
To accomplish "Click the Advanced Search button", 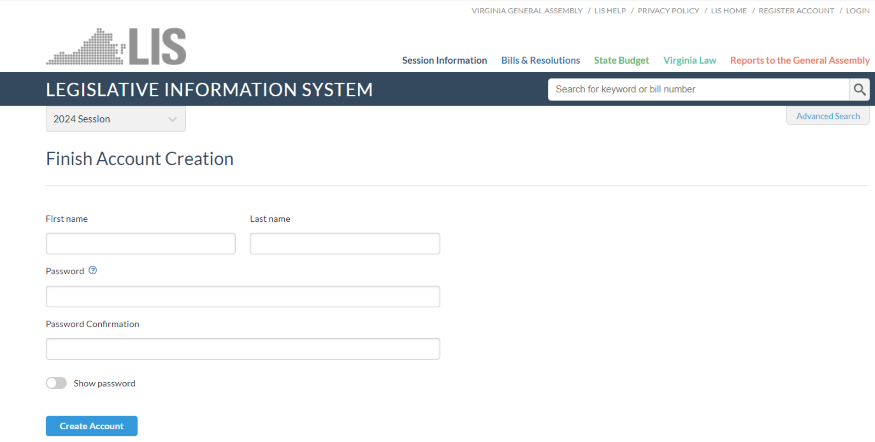I will (827, 116).
